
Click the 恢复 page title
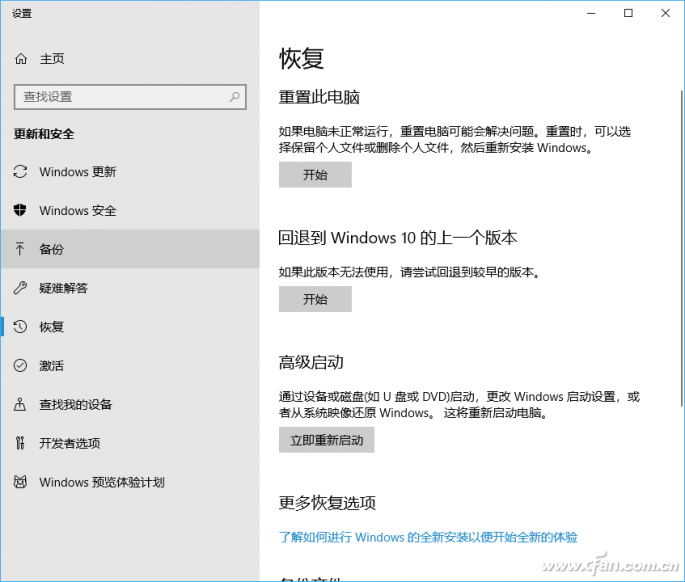coord(301,59)
